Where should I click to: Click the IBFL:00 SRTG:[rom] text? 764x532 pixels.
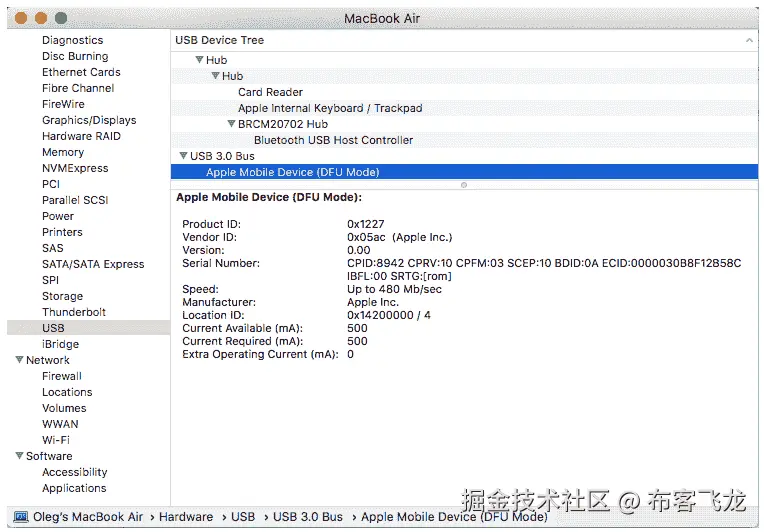click(x=399, y=276)
